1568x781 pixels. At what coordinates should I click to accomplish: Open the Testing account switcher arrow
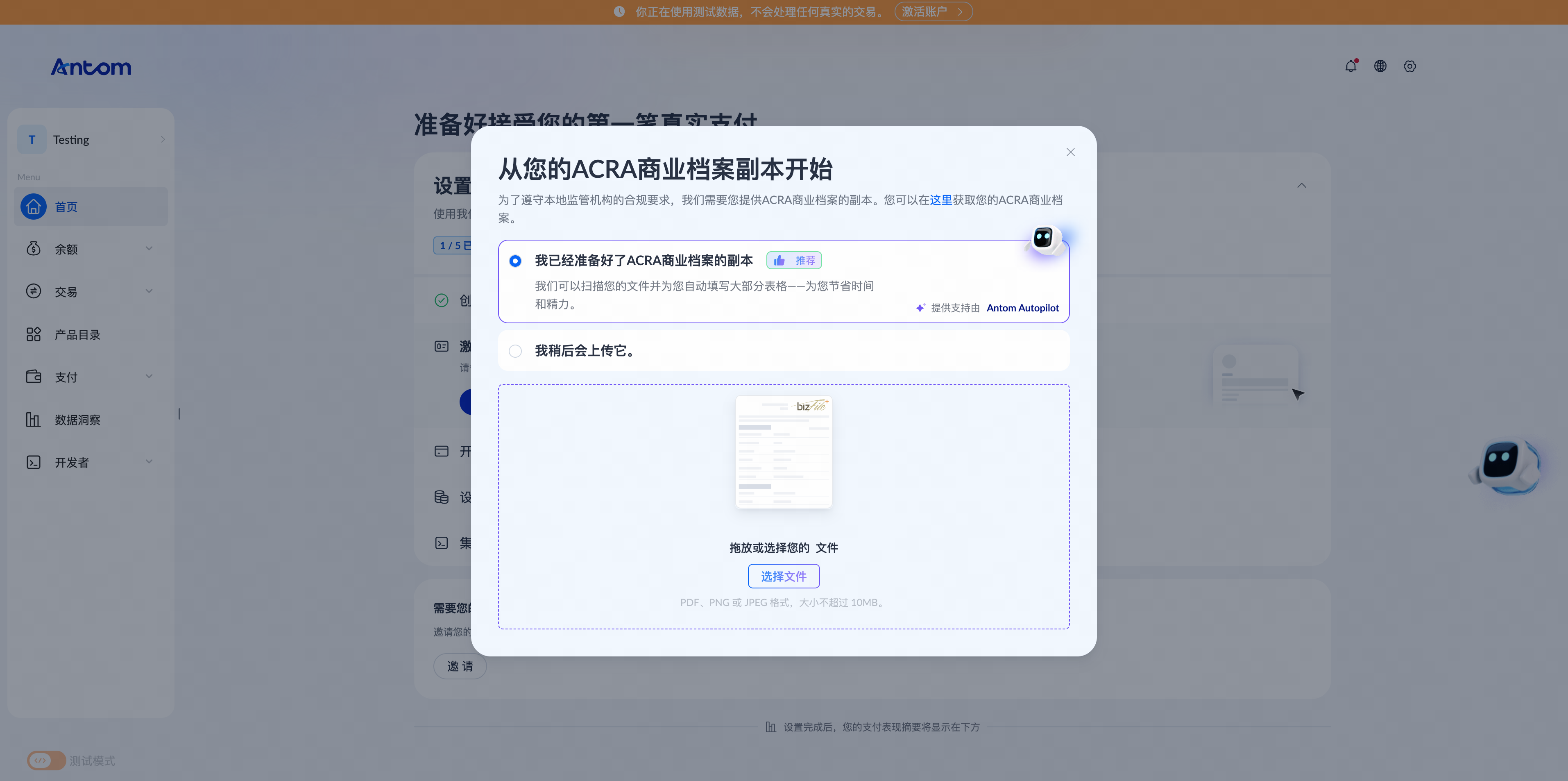tap(163, 139)
